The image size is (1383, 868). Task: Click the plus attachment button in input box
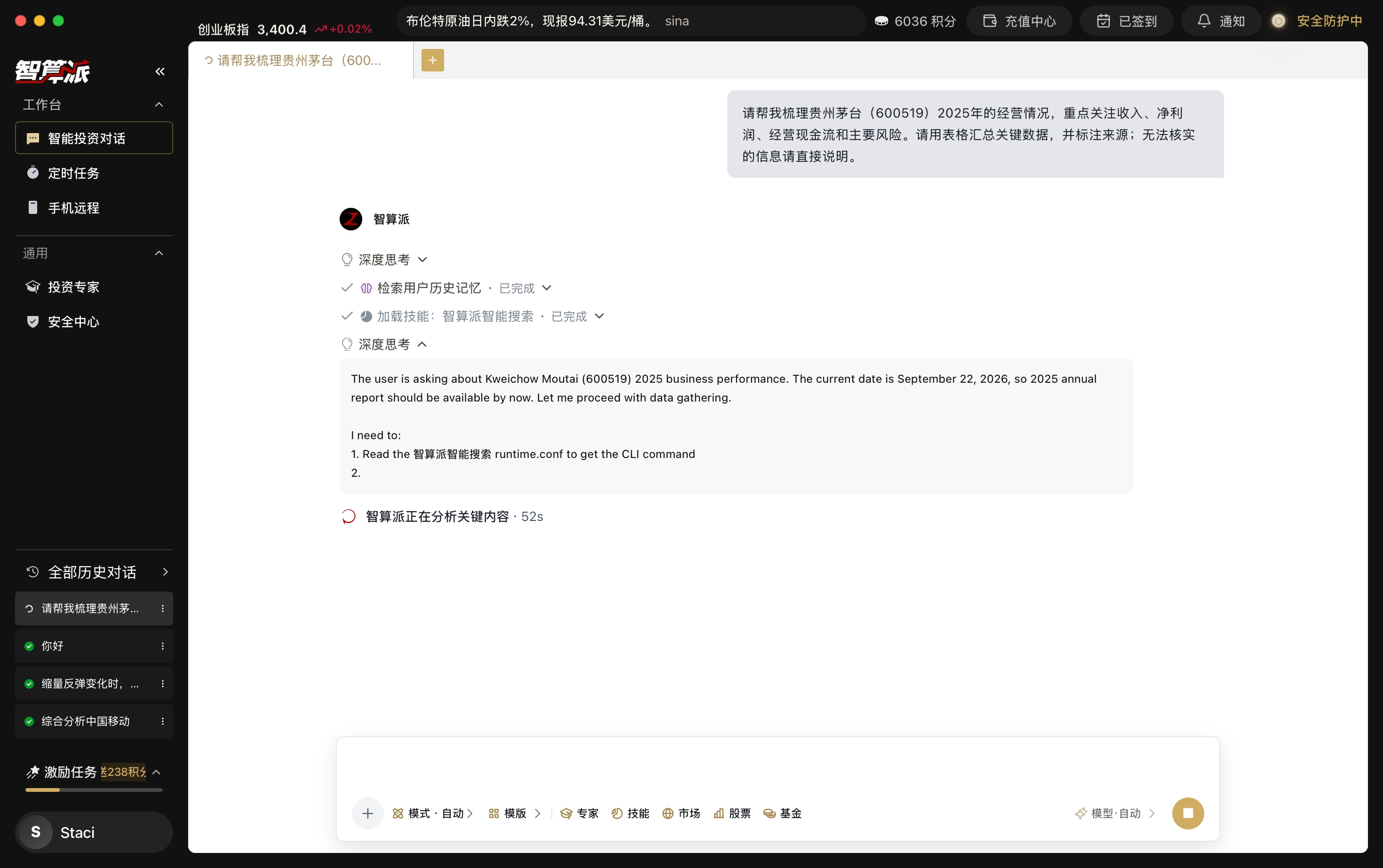click(x=367, y=813)
